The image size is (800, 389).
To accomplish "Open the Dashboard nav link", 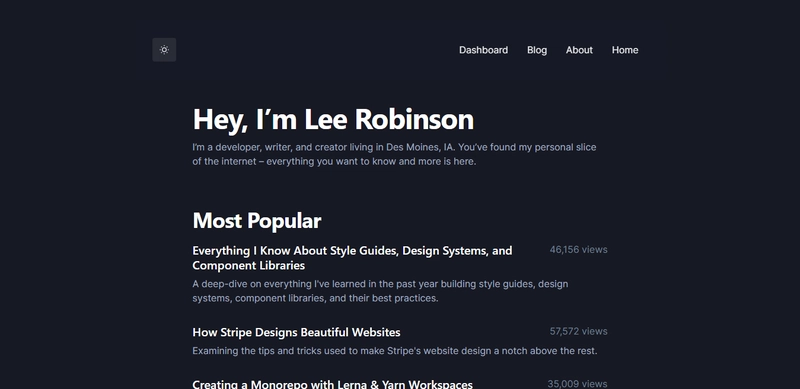I will click(x=483, y=50).
